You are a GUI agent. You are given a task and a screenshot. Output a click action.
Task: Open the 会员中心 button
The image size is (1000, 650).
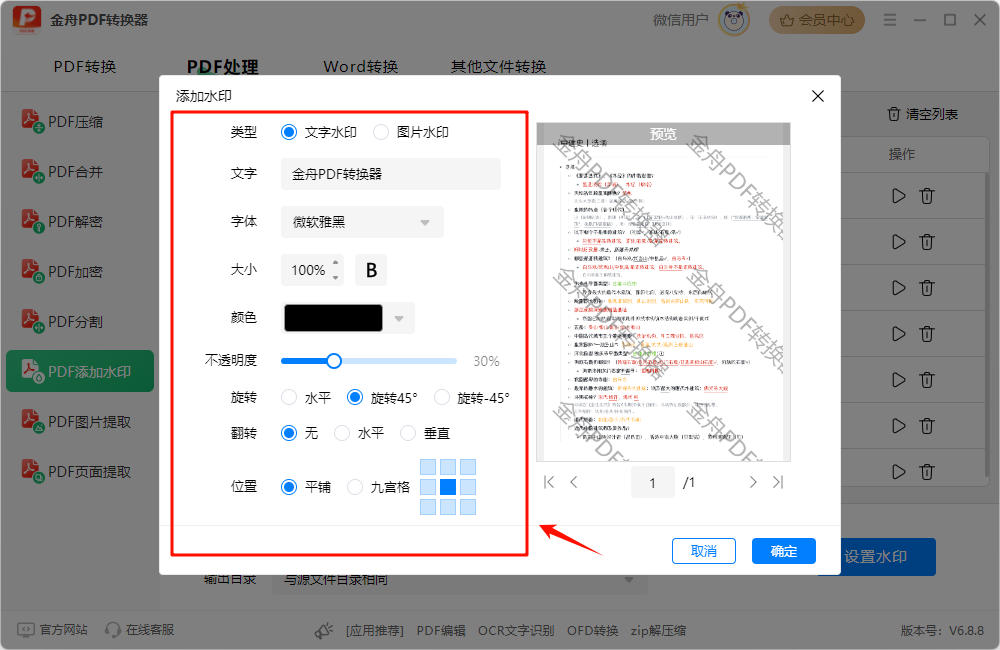817,20
